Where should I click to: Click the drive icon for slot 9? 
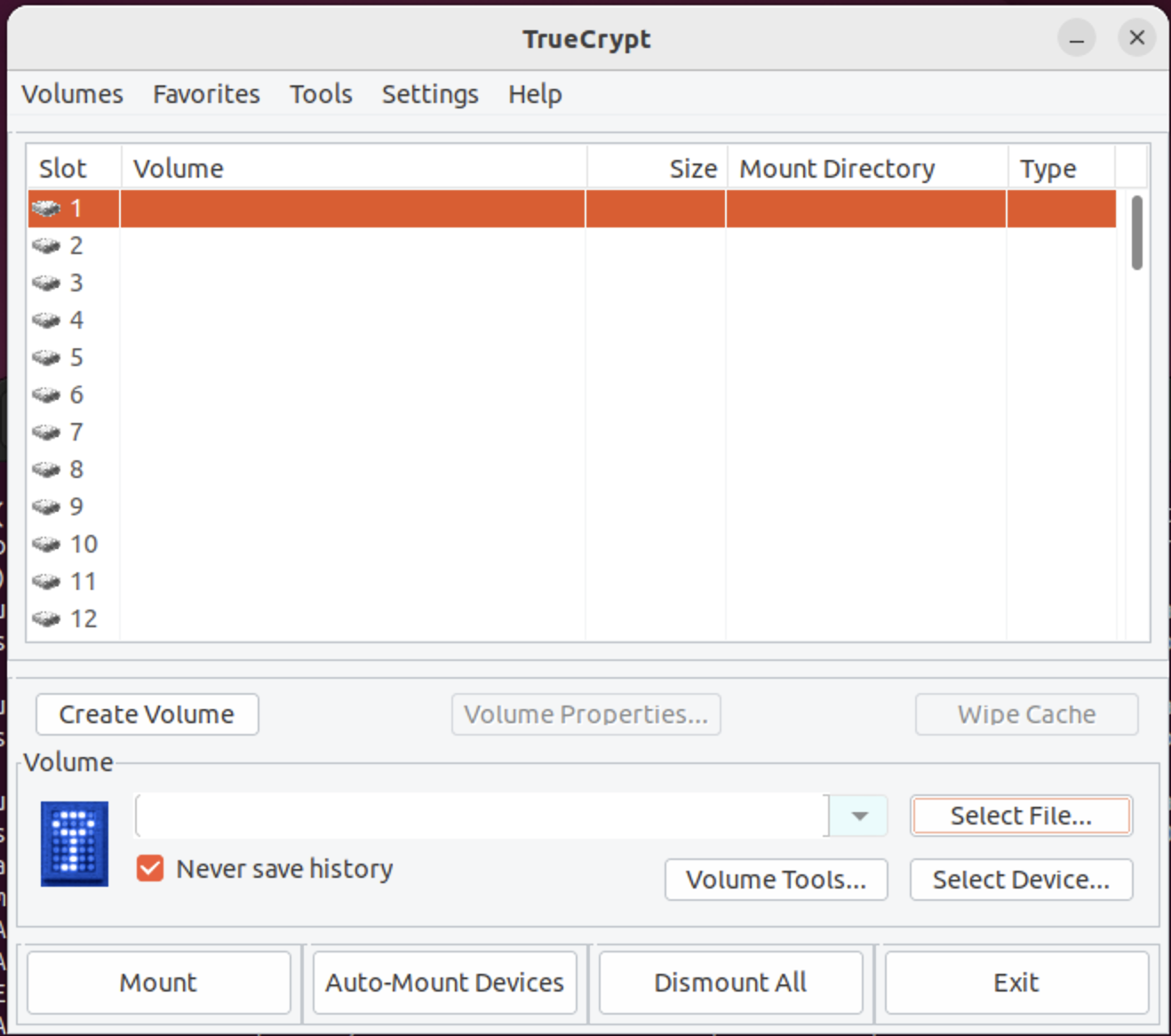click(45, 507)
